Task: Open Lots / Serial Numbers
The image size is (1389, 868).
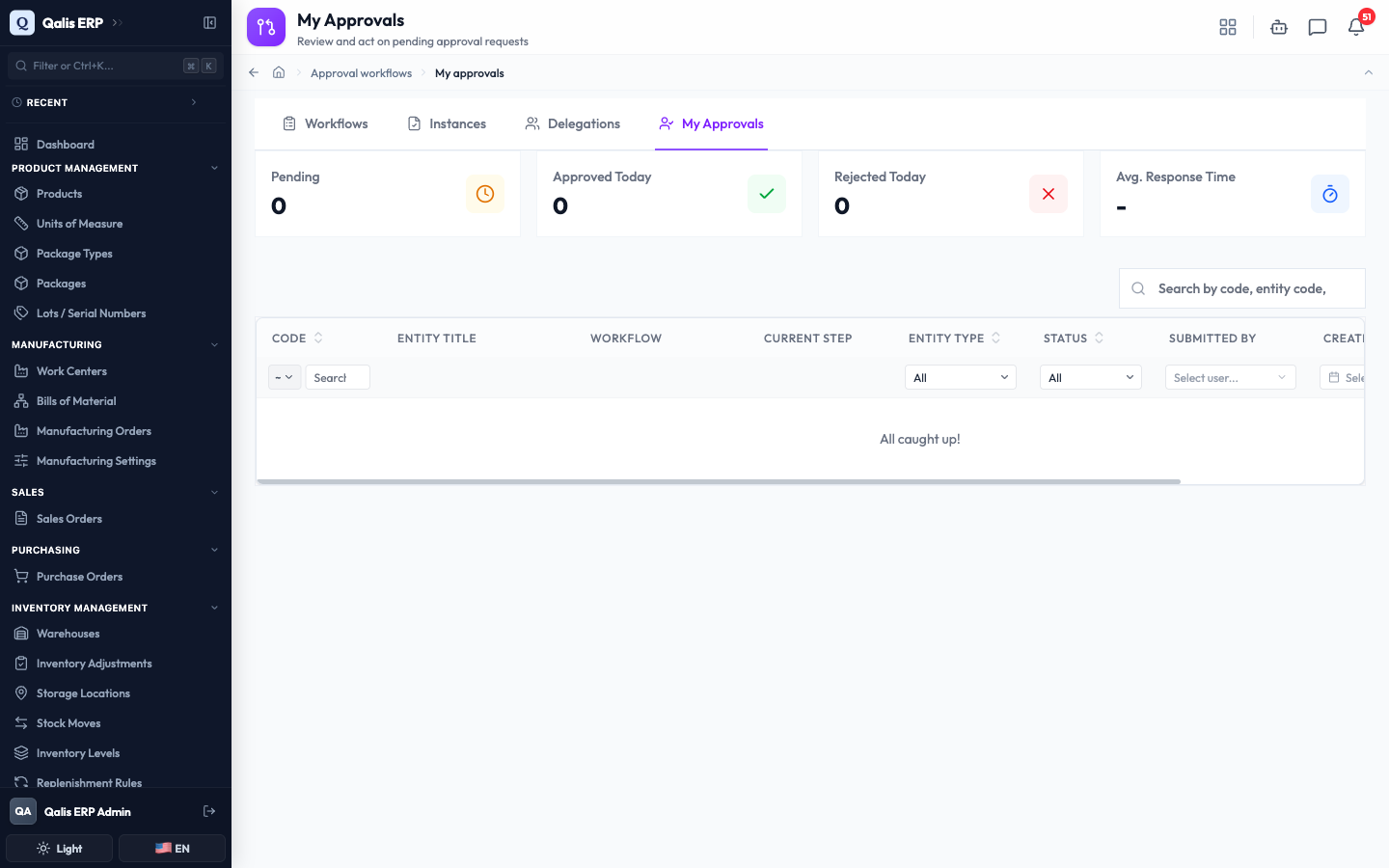Action: click(116, 313)
